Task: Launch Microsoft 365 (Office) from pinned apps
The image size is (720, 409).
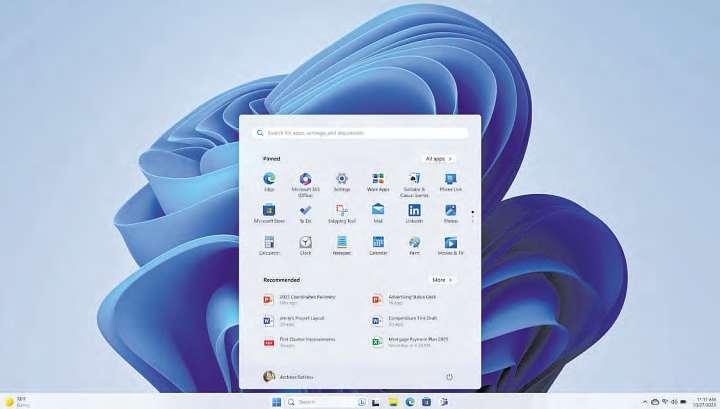Action: click(305, 185)
